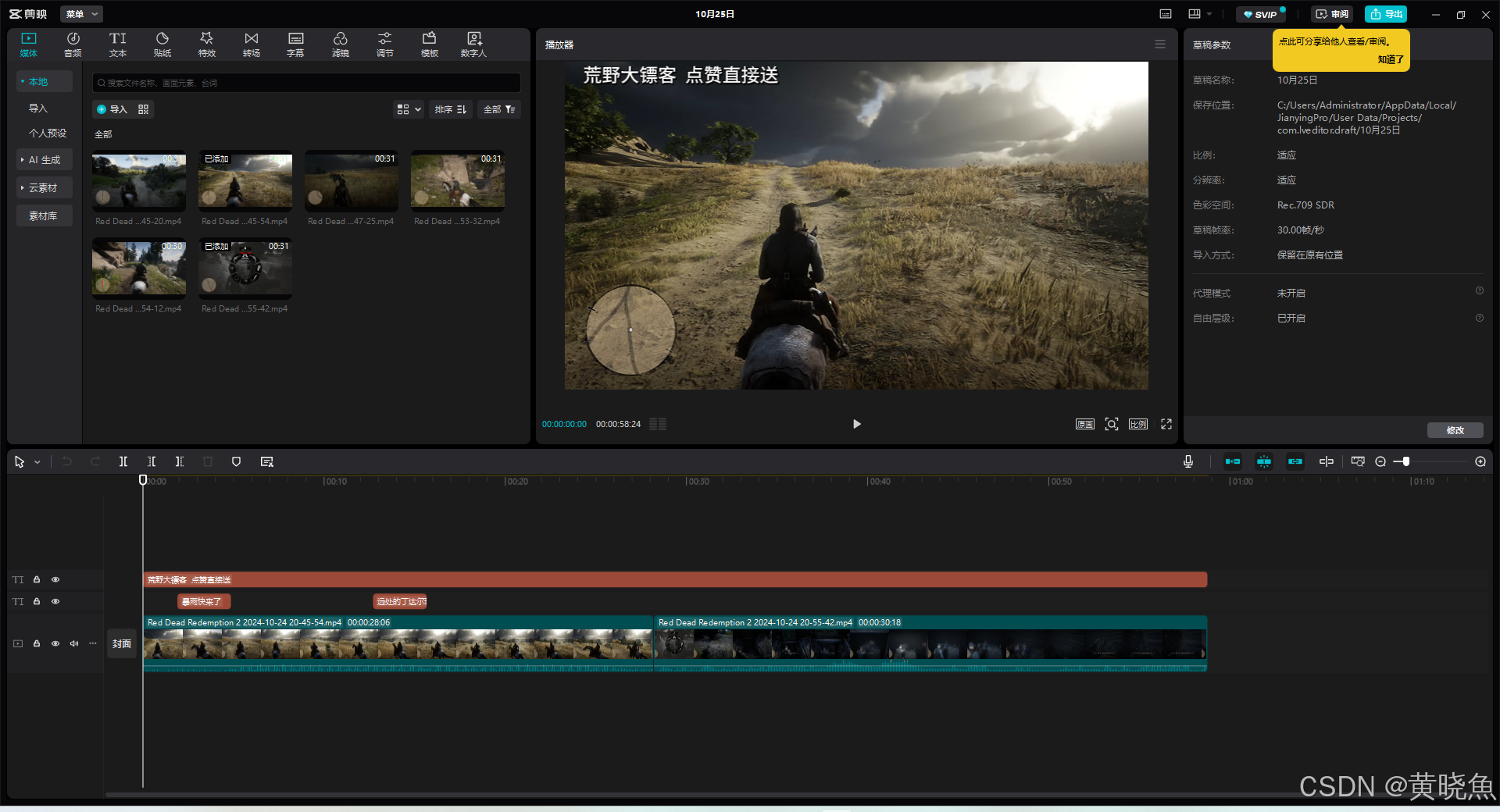Click the focus/zoom preview icon in player
The height and width of the screenshot is (812, 1500).
click(1112, 424)
